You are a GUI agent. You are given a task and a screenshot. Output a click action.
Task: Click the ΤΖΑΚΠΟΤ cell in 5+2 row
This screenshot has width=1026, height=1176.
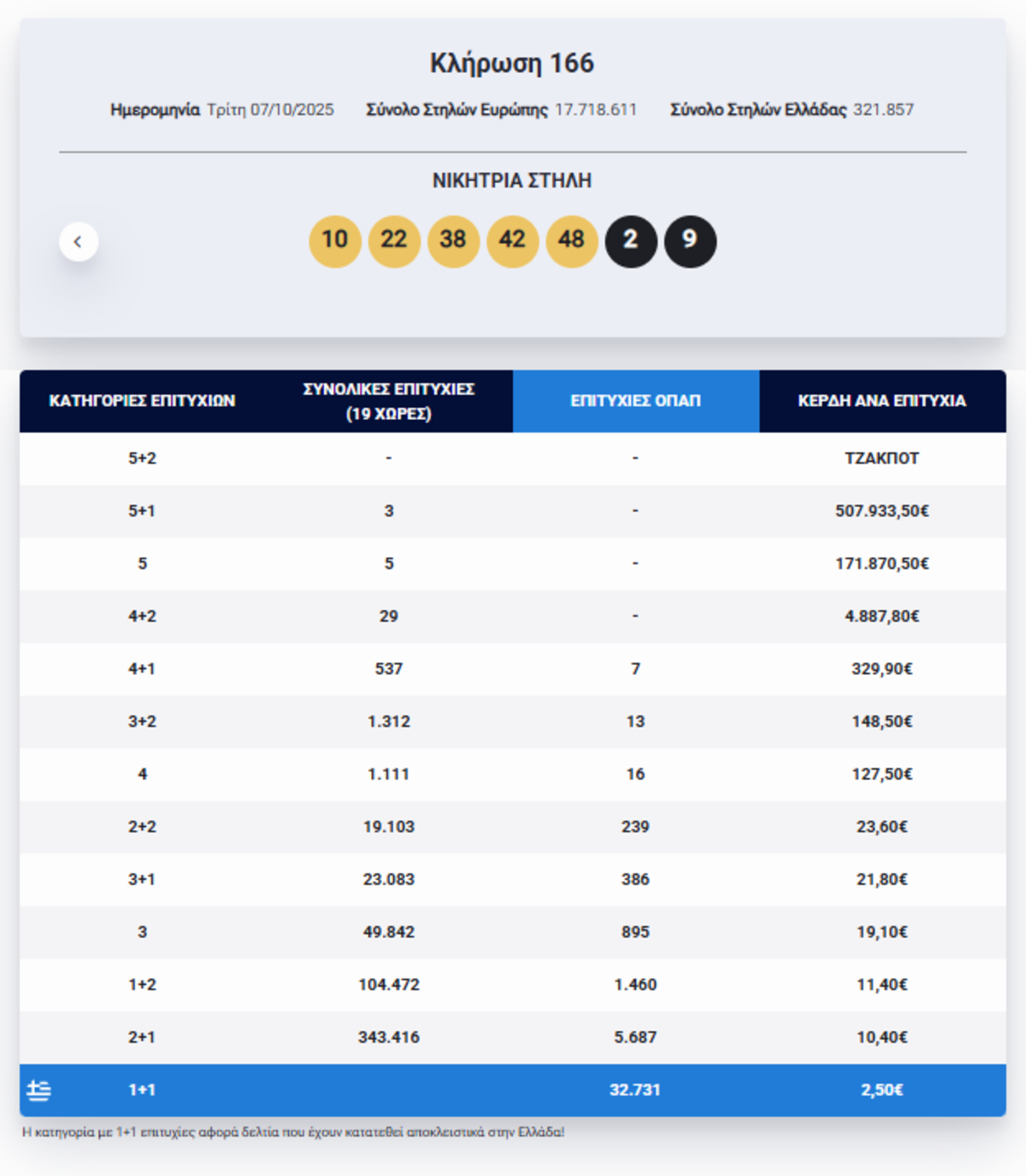click(882, 458)
